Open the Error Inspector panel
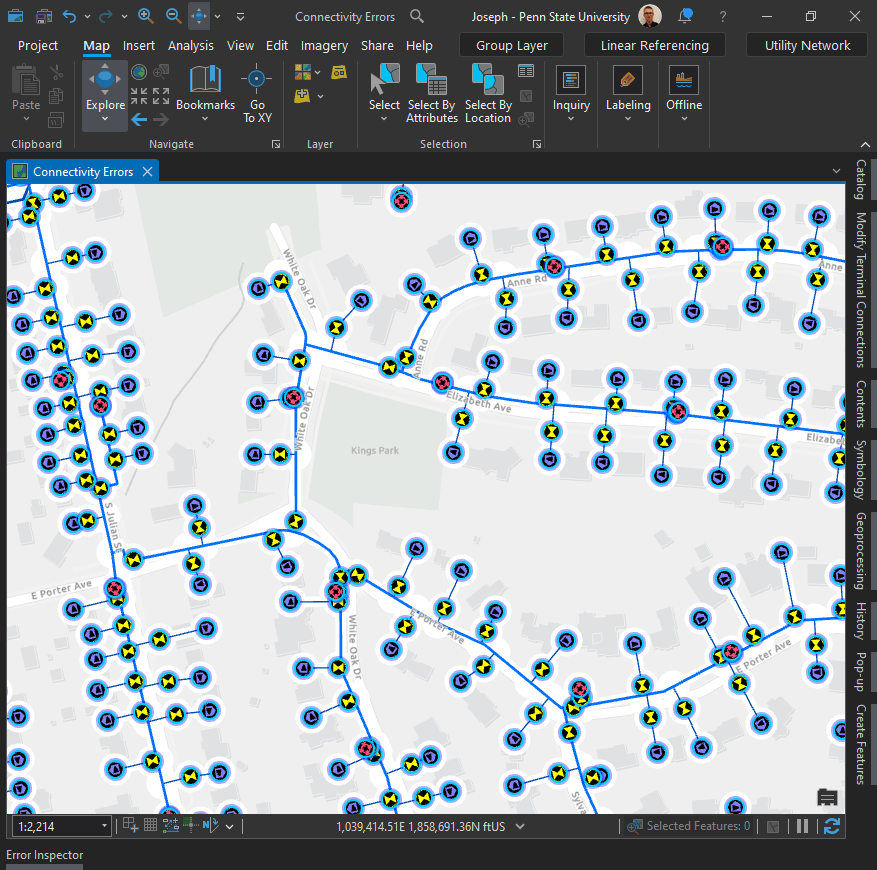The image size is (877, 870). pyautogui.click(x=45, y=855)
